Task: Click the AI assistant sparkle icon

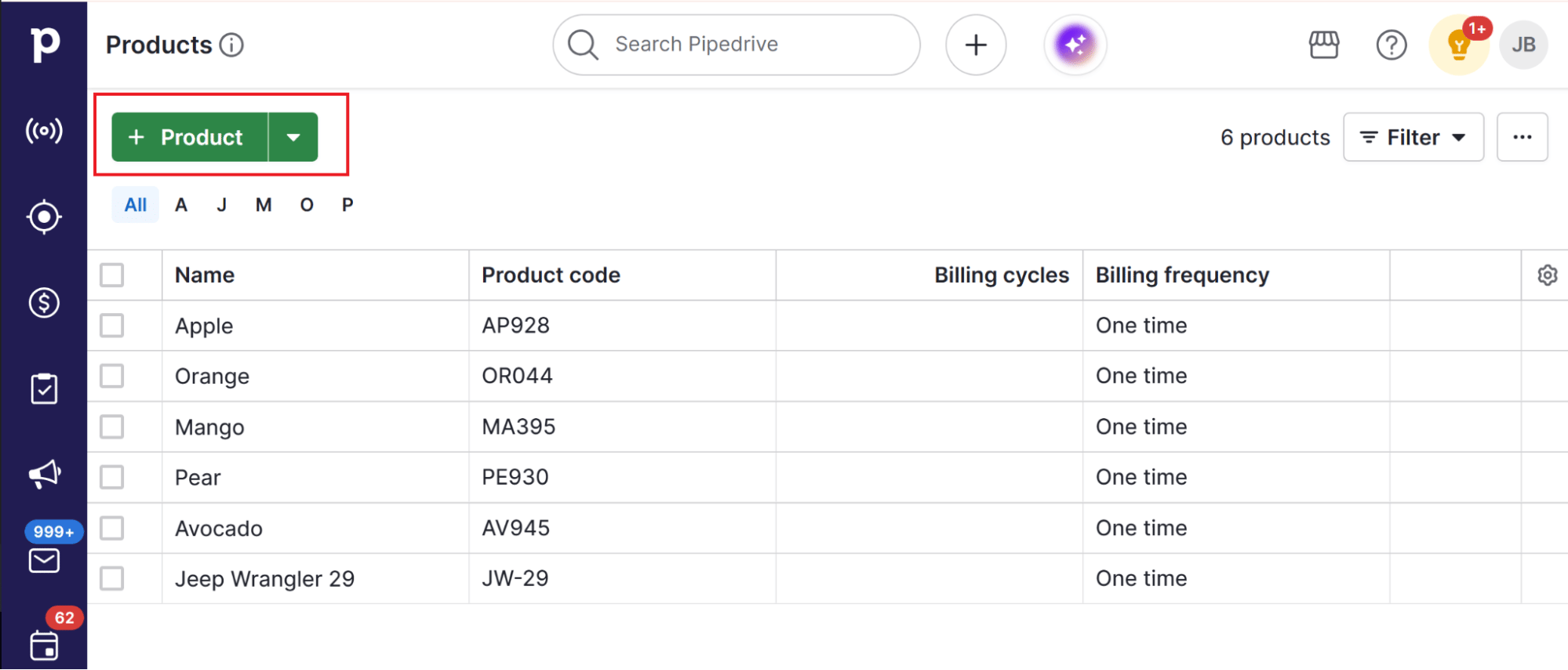Action: click(x=1075, y=45)
